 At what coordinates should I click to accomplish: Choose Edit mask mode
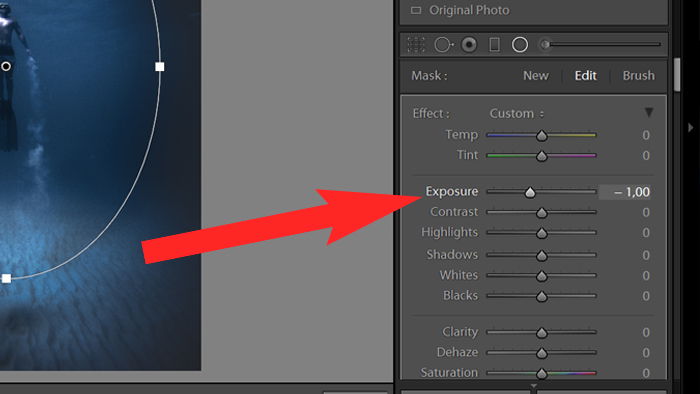click(x=585, y=75)
